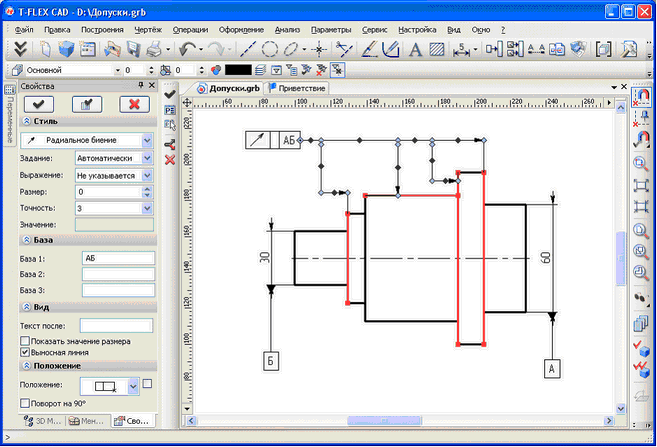The height and width of the screenshot is (447, 657).
Task: Click the bracketed 3D box icon
Action: pyautogui.click(x=603, y=49)
